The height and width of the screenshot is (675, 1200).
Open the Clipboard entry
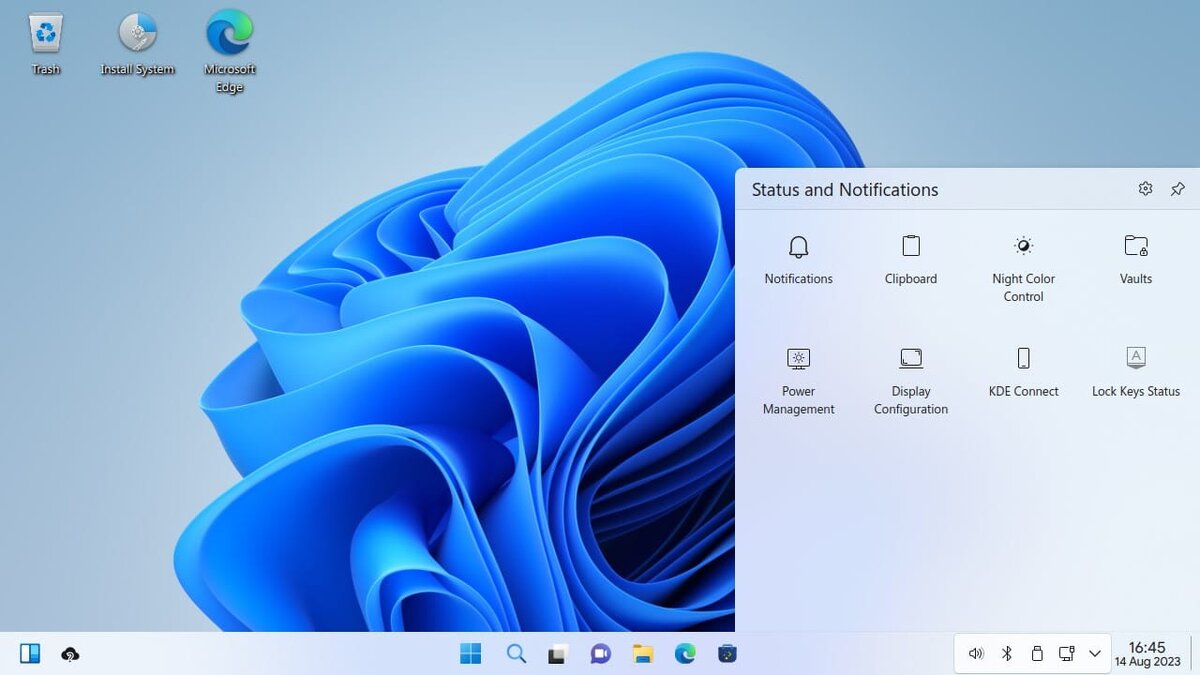(911, 260)
